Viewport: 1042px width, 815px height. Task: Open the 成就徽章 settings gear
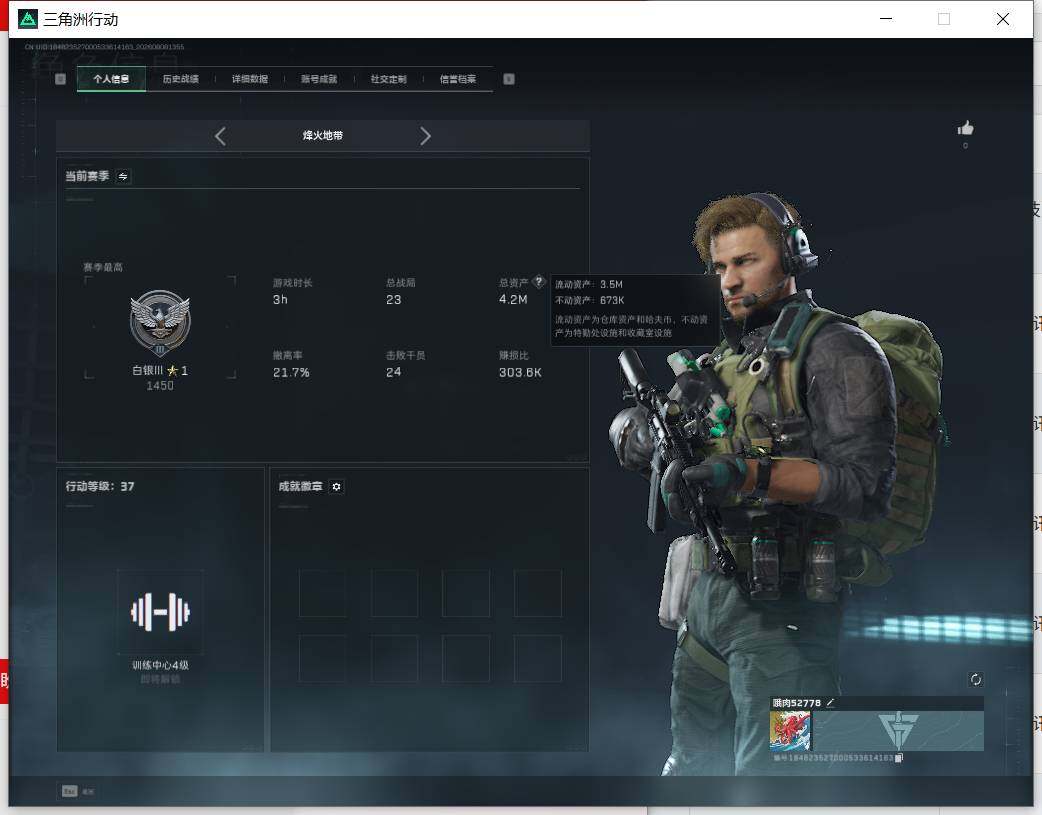(x=336, y=487)
